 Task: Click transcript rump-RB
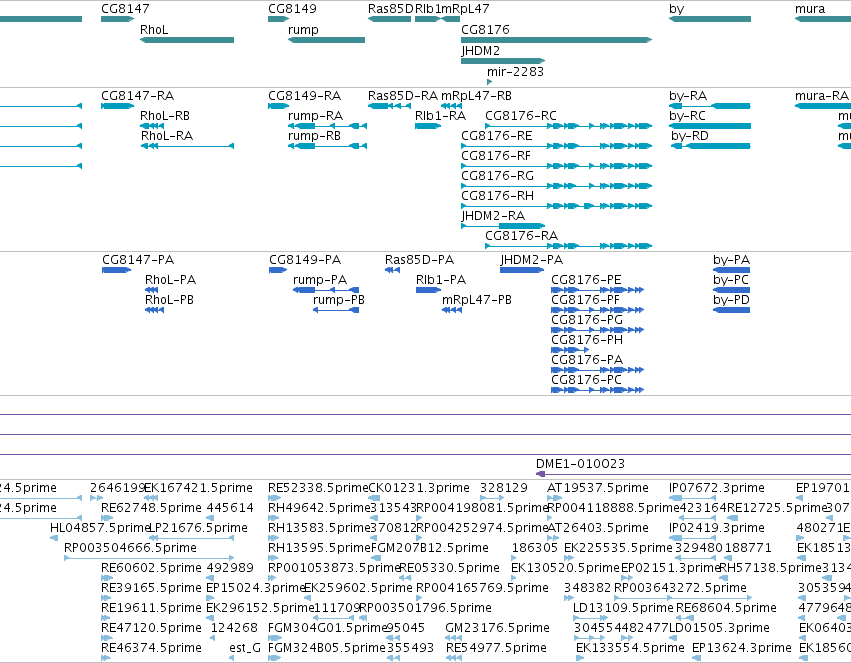[327, 146]
